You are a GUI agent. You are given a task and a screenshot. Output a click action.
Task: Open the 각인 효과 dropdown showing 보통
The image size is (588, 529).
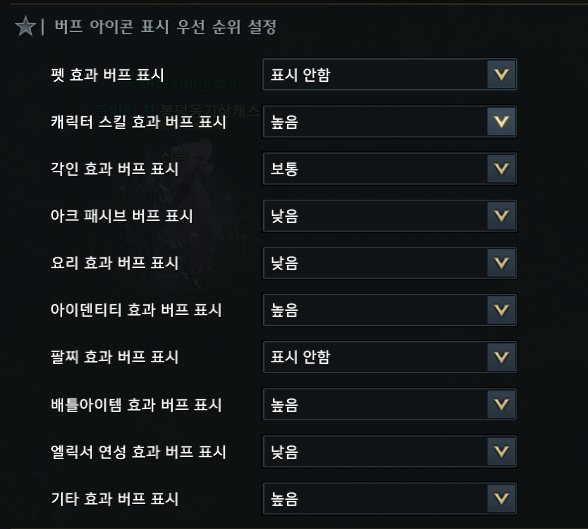[389, 168]
